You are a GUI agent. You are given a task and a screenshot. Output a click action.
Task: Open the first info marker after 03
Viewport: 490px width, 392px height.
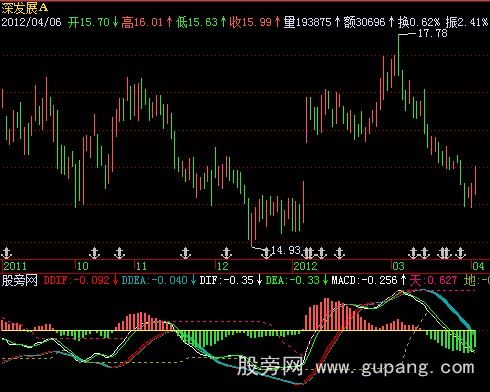point(413,253)
